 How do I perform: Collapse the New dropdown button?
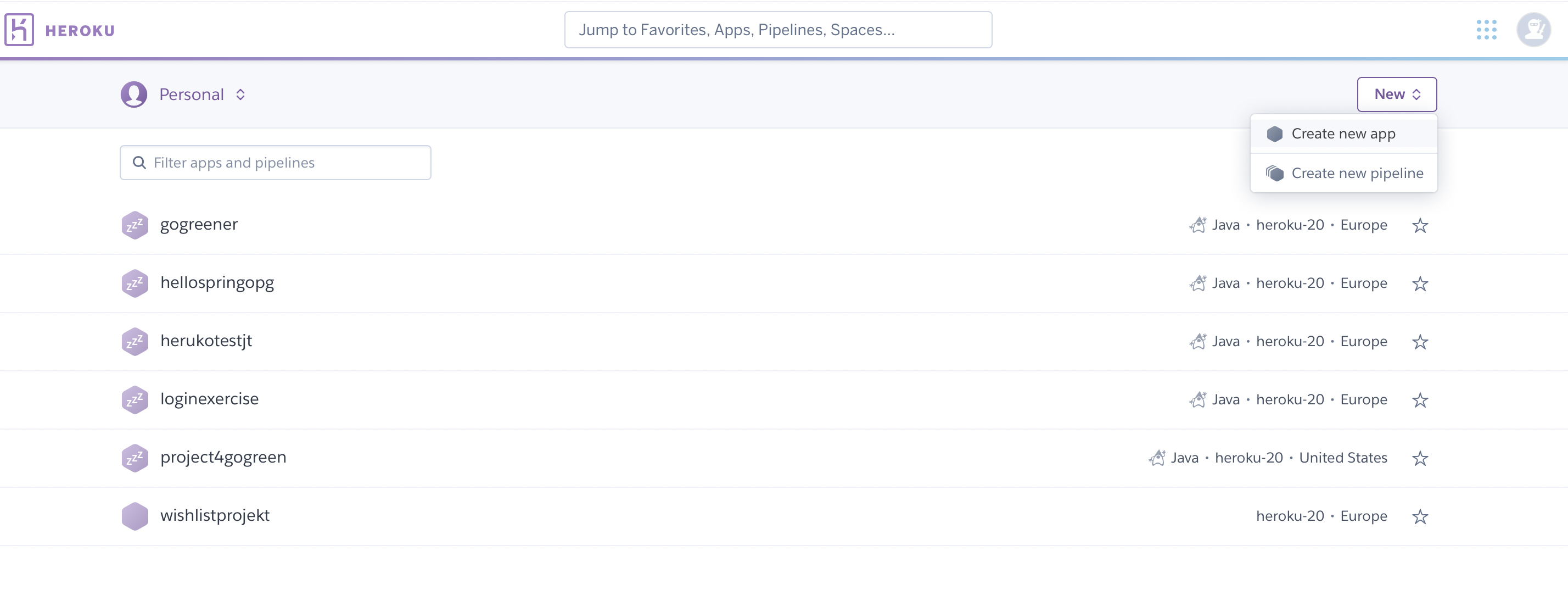point(1396,94)
